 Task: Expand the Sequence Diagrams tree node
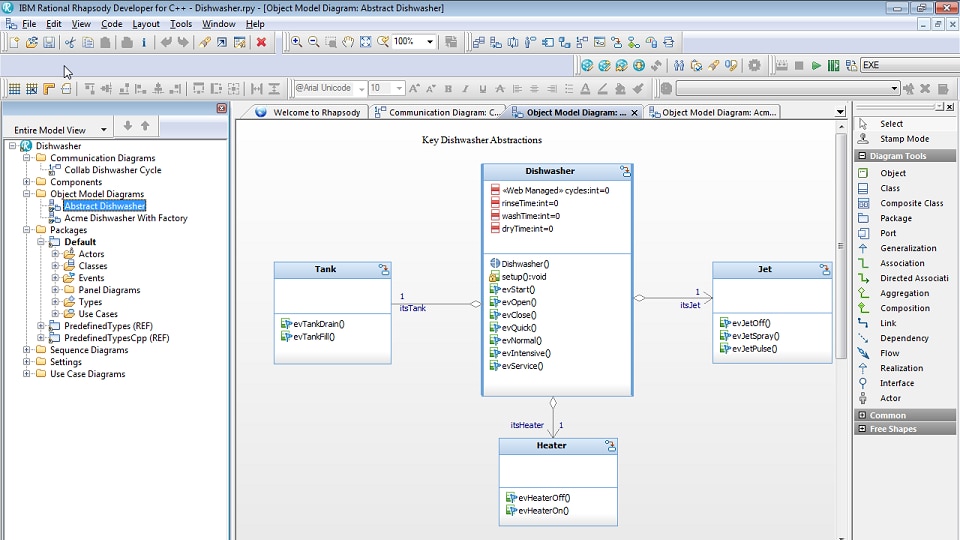click(x=26, y=350)
